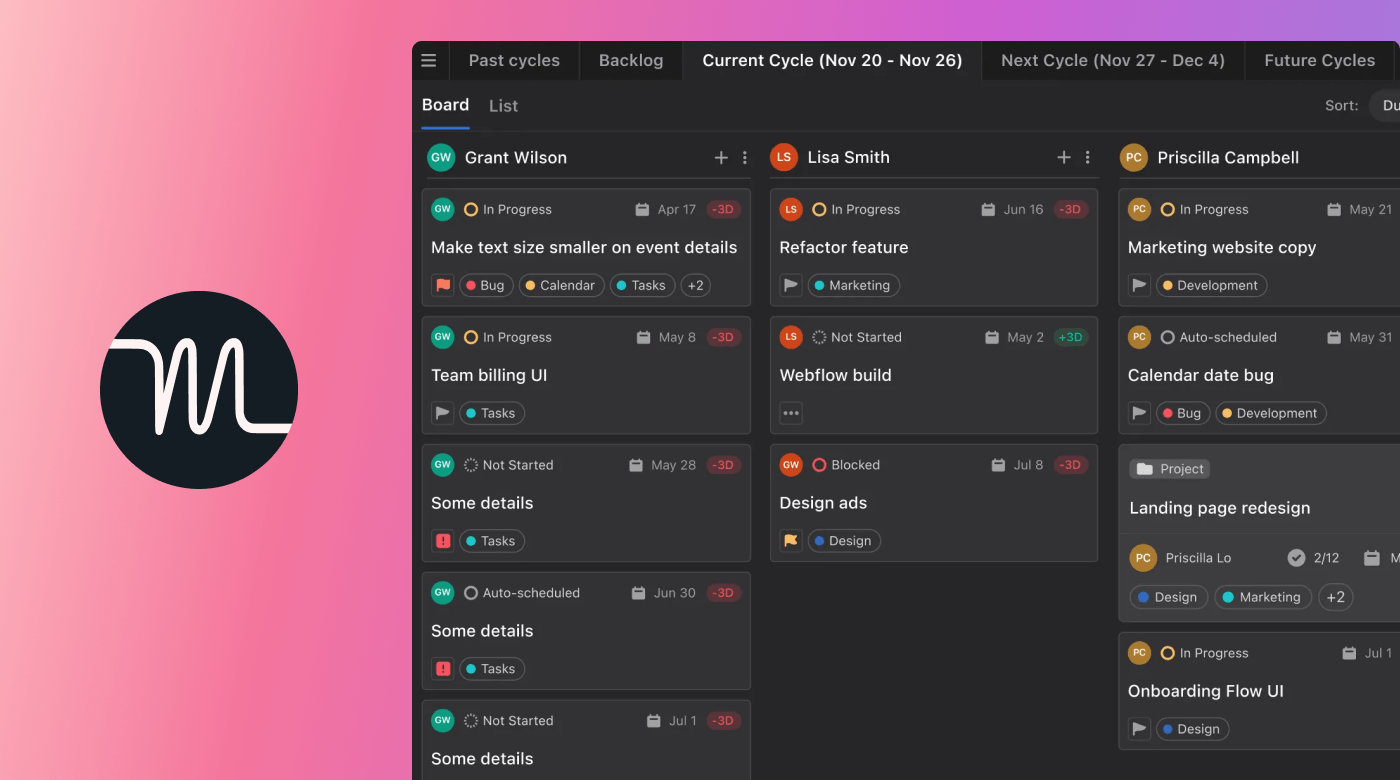1400x780 pixels.
Task: Toggle status circle on Refactor feature card
Action: (819, 209)
